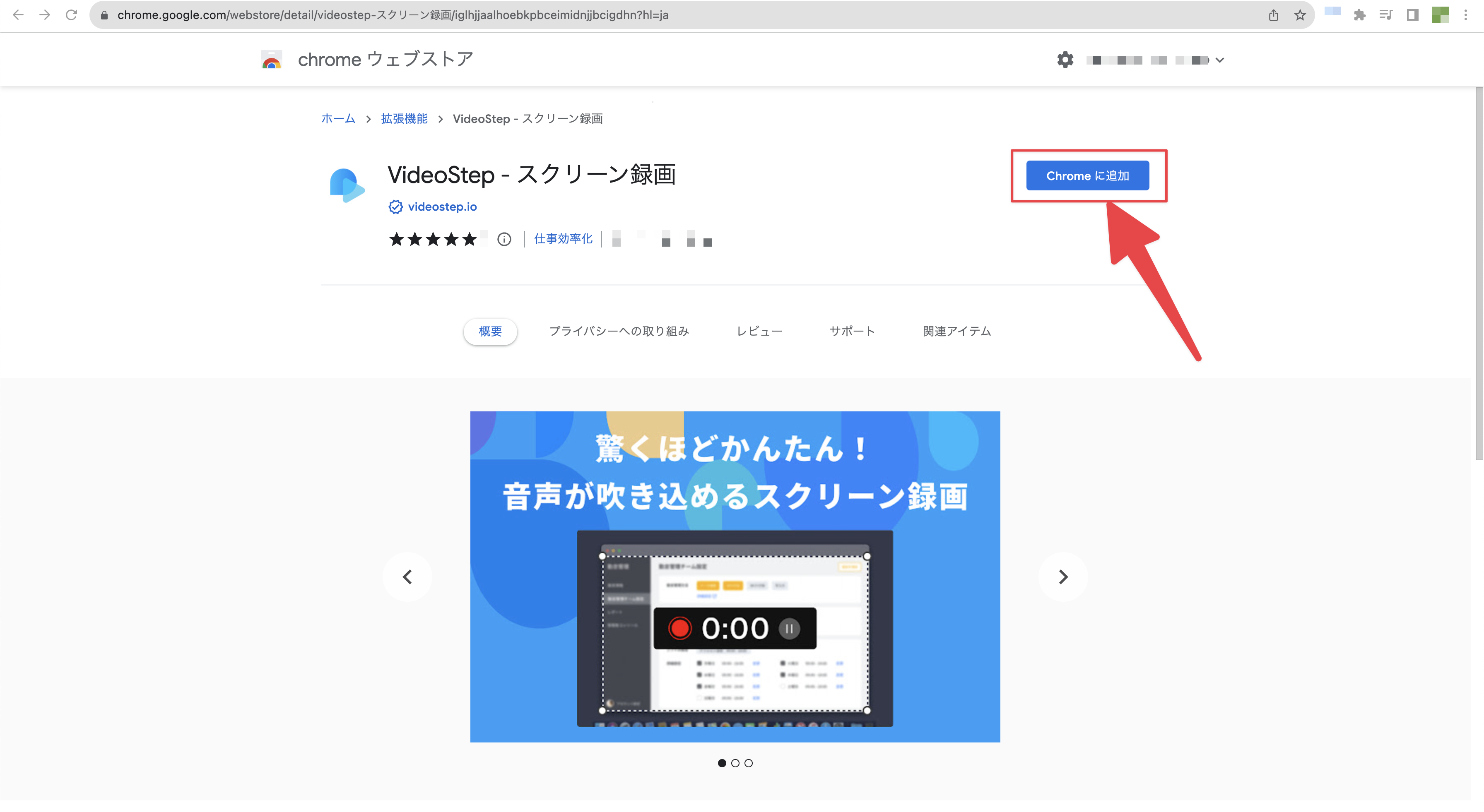Toggle the side panel icon

click(1412, 15)
